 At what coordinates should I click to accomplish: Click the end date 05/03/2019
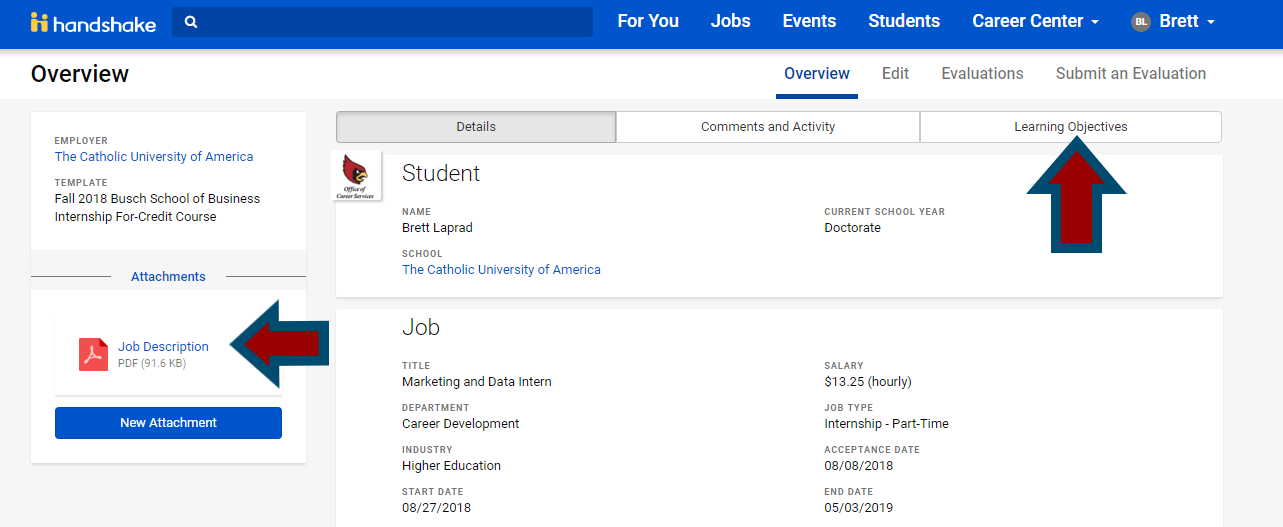point(858,508)
